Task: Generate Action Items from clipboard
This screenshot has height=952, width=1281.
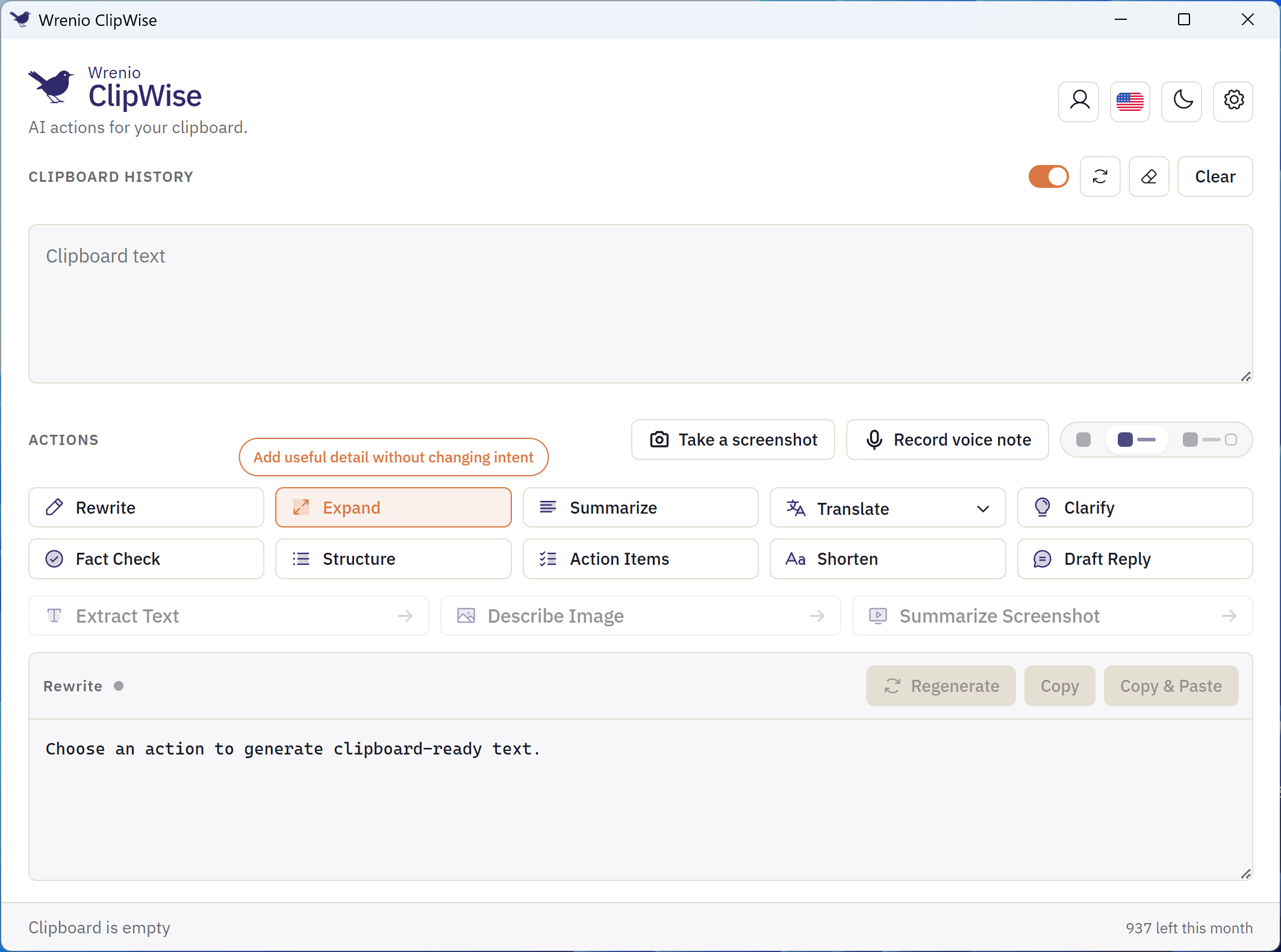Action: (x=640, y=559)
